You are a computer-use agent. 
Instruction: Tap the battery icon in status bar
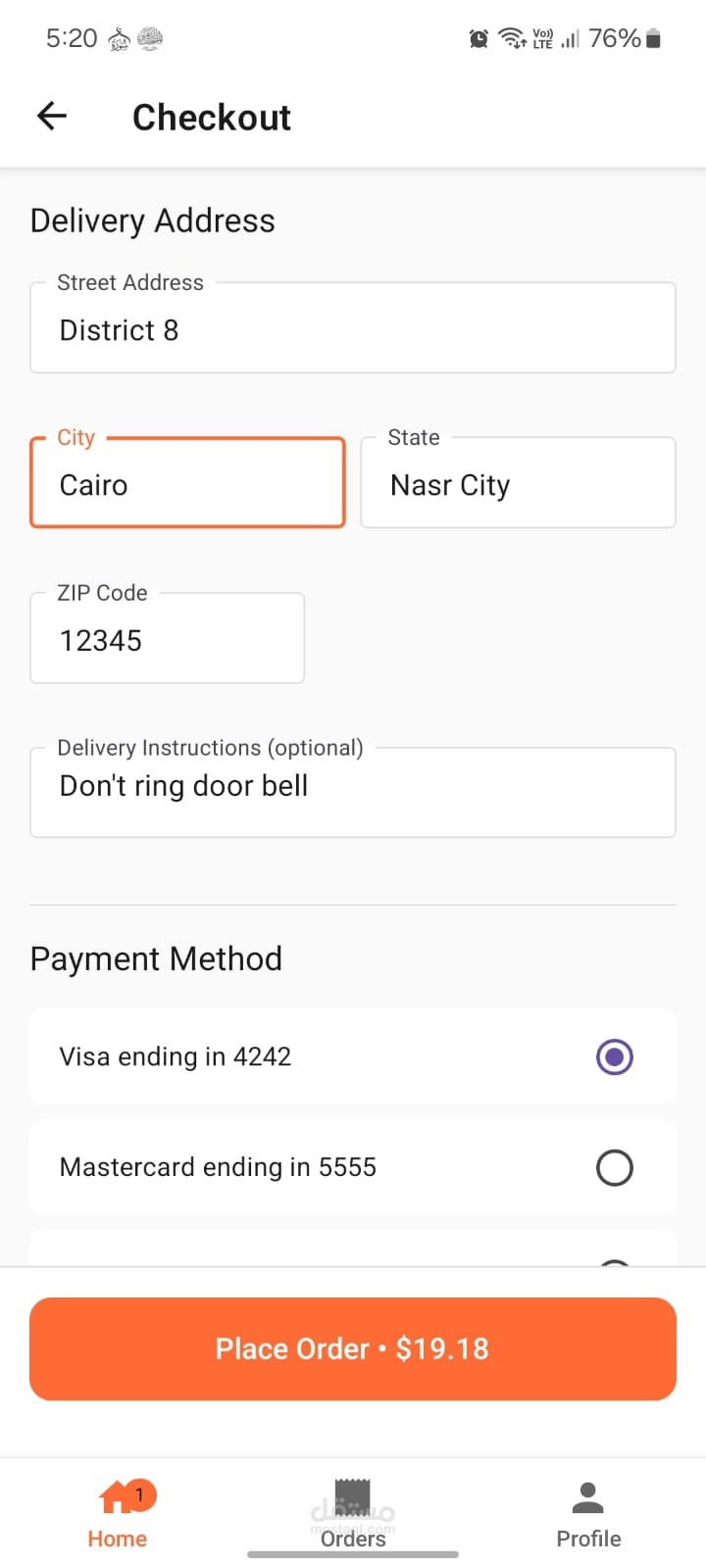pos(654,39)
